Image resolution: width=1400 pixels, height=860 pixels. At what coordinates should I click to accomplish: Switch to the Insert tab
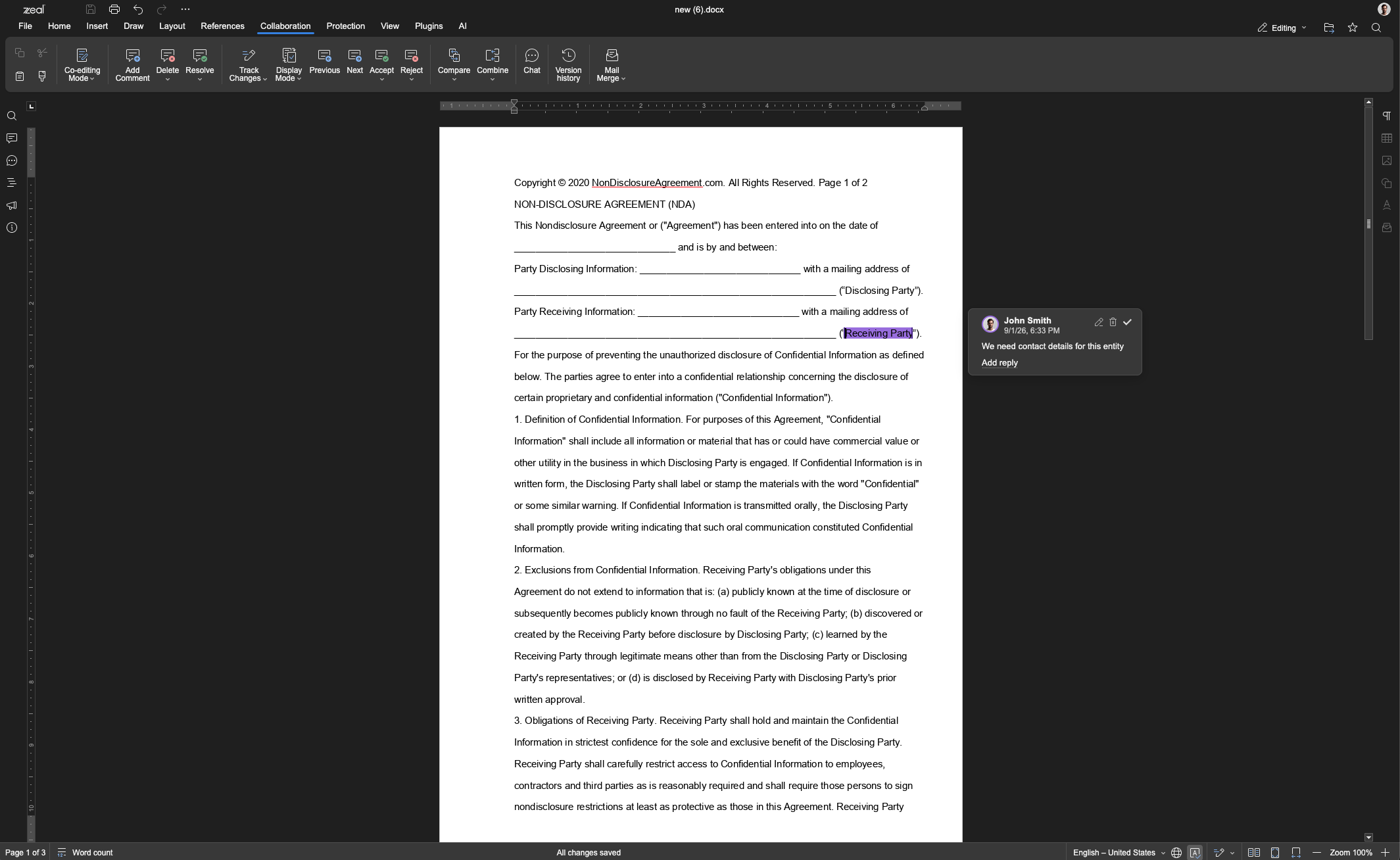97,26
